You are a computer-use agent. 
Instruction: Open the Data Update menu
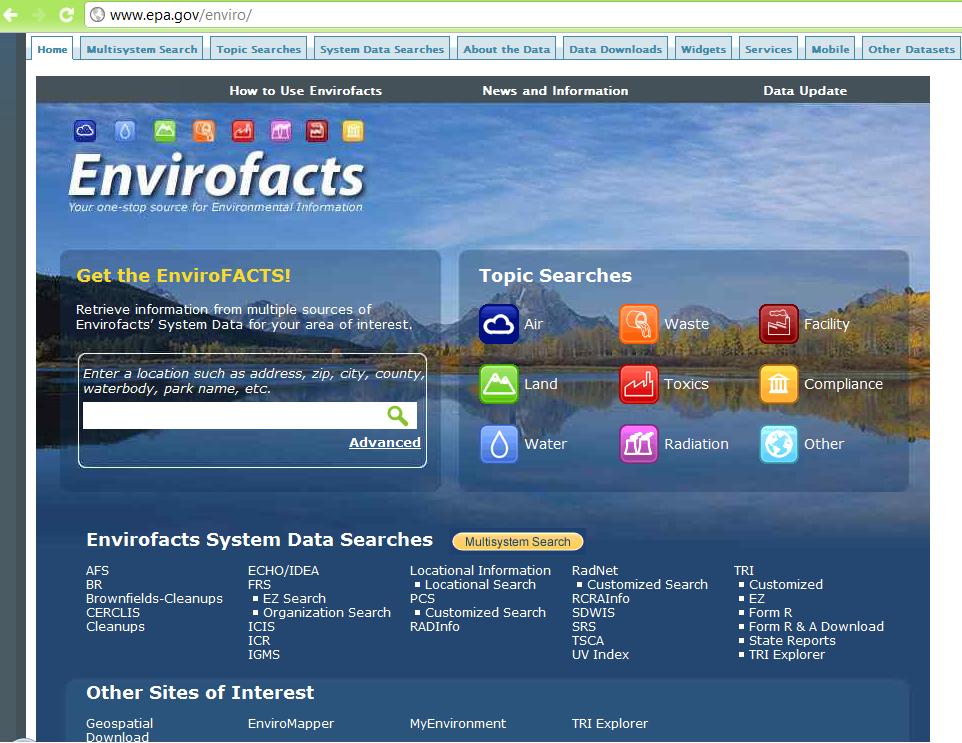[805, 91]
